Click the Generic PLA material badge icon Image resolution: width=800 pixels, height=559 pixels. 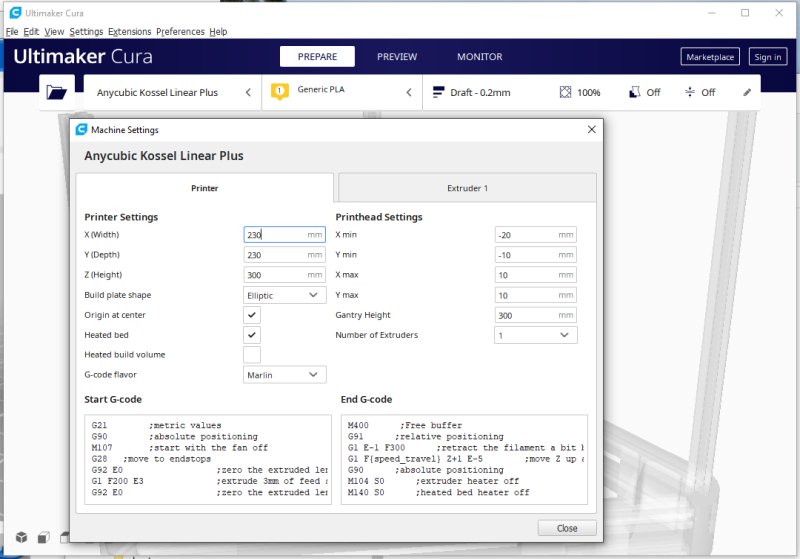tap(280, 91)
